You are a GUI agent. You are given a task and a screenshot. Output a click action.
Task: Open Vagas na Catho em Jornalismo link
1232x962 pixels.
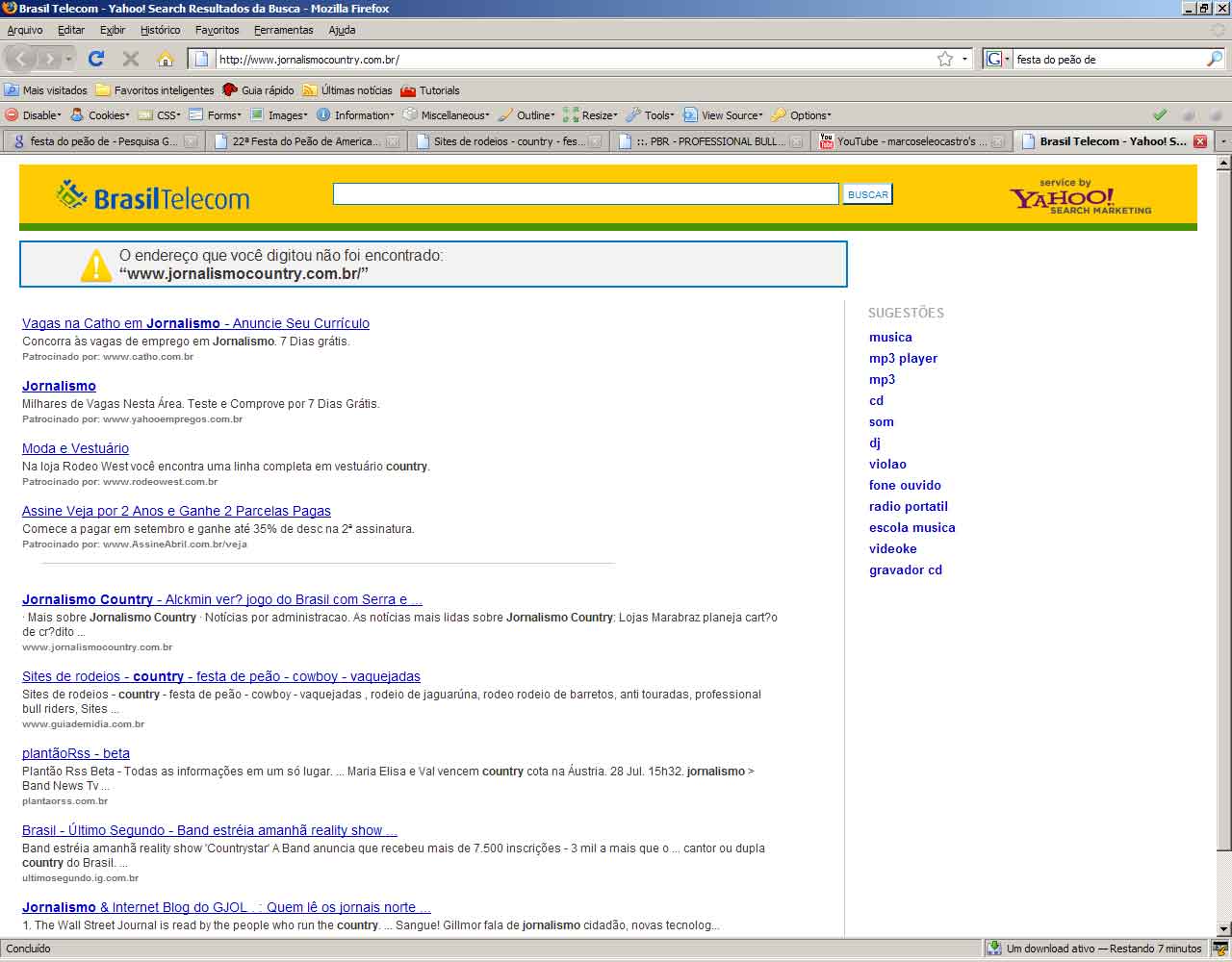click(195, 323)
